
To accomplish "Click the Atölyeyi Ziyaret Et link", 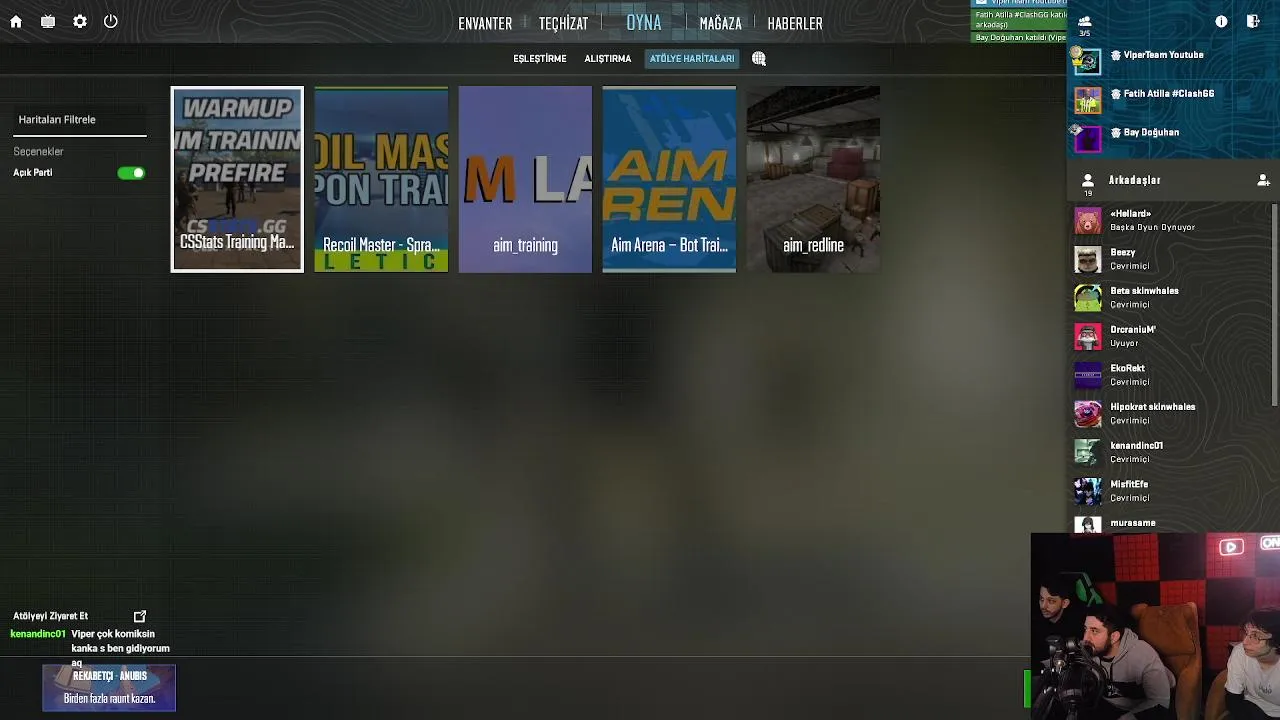I will (51, 616).
